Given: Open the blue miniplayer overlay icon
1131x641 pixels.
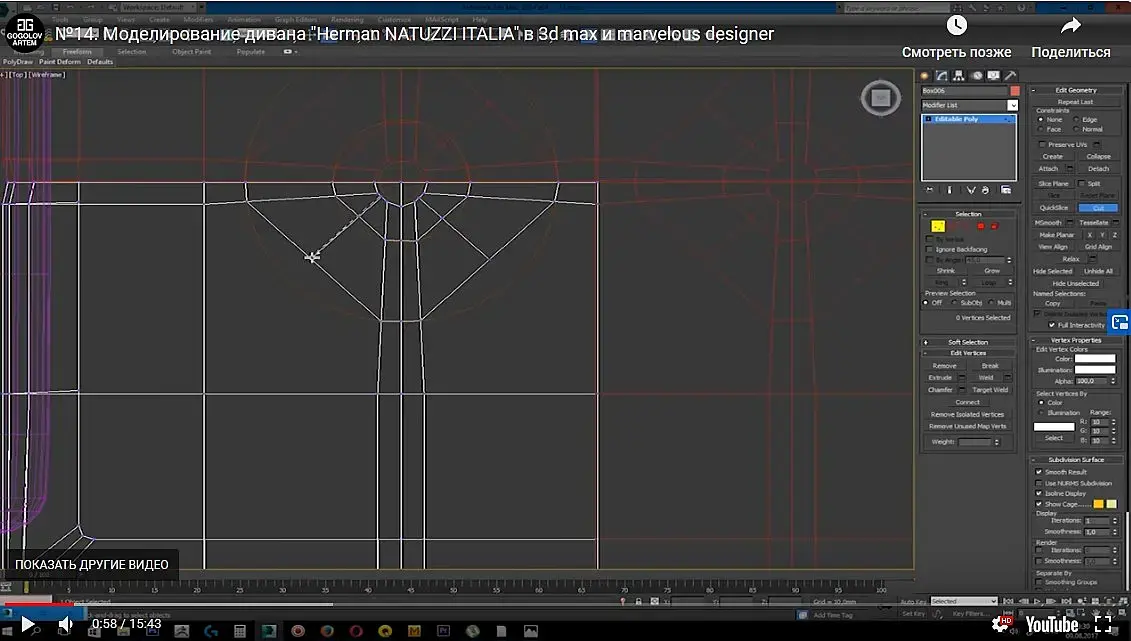Looking at the screenshot, I should 1119,323.
